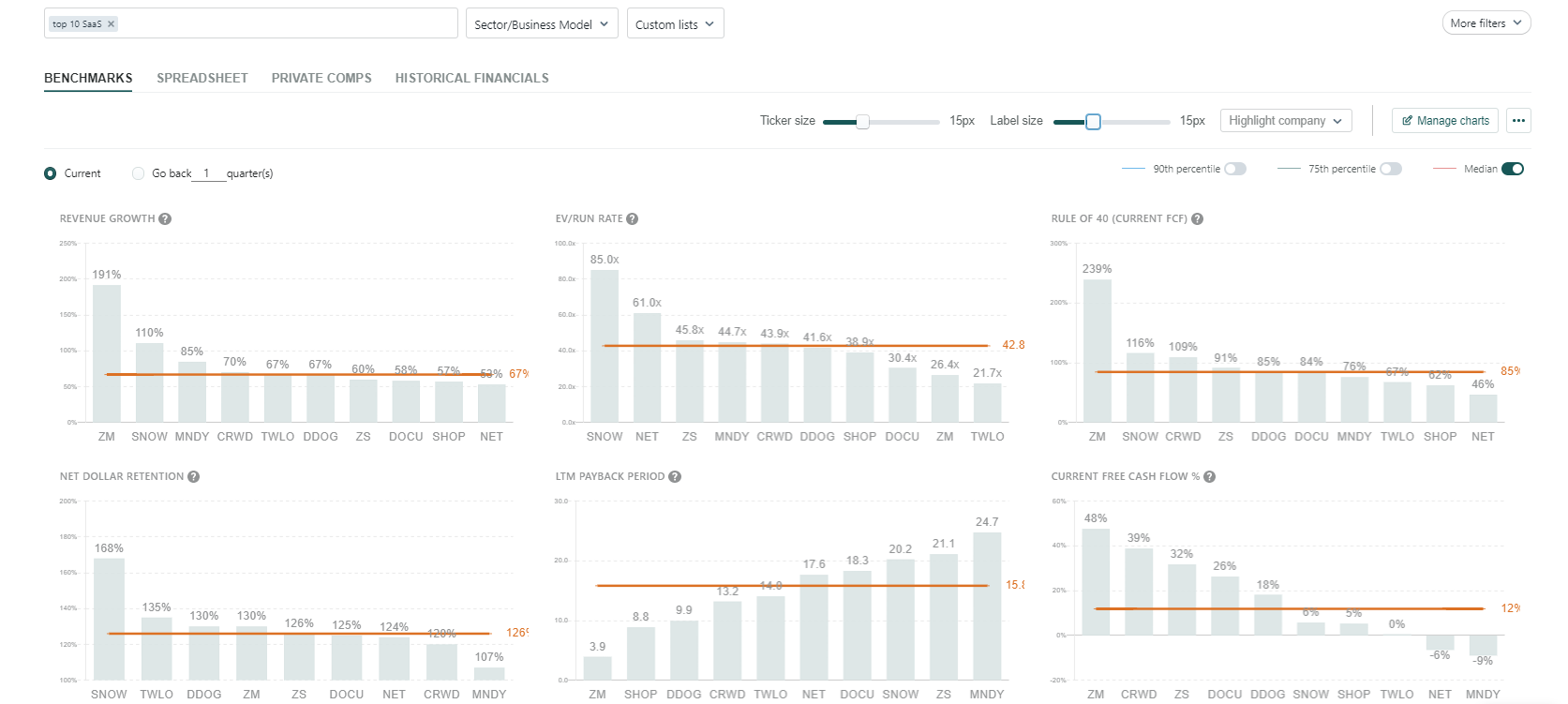Click the 3.9 value in LTM Payback Period
The width and height of the screenshot is (1568, 704).
coord(598,647)
